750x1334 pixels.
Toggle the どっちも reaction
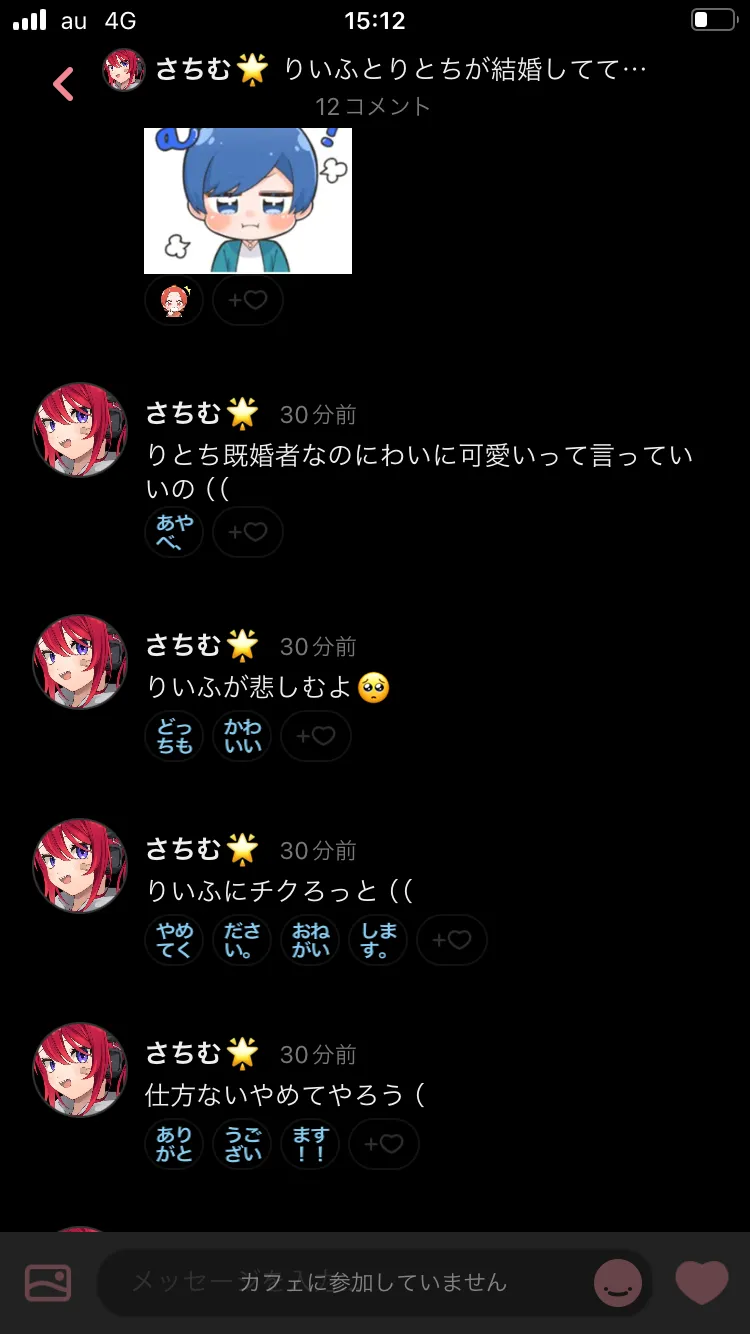(174, 736)
